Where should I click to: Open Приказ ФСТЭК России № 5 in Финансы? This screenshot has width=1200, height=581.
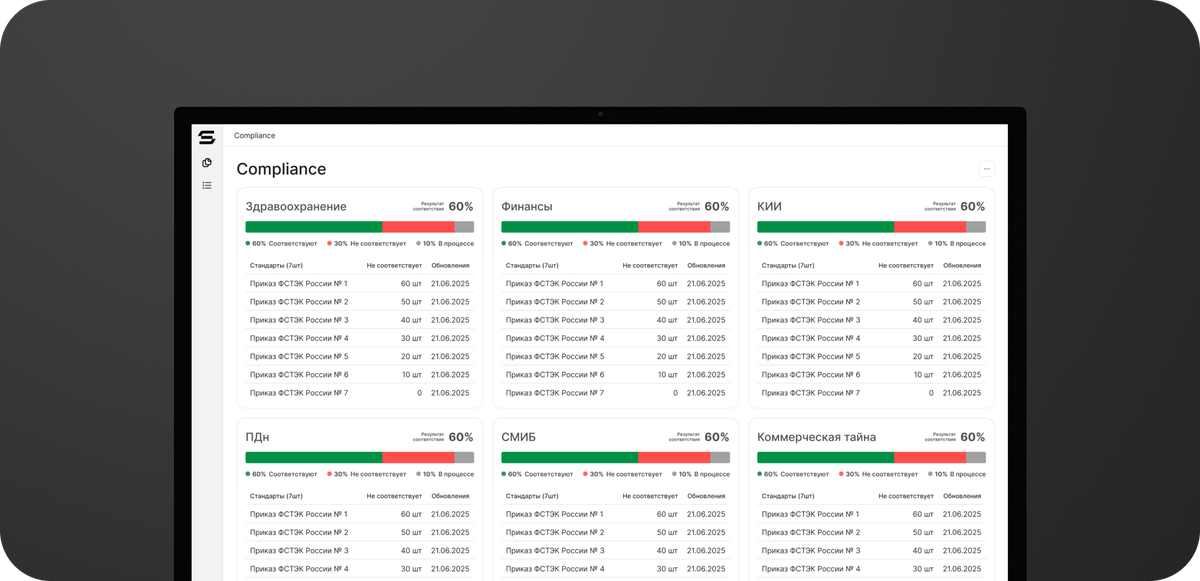point(555,356)
